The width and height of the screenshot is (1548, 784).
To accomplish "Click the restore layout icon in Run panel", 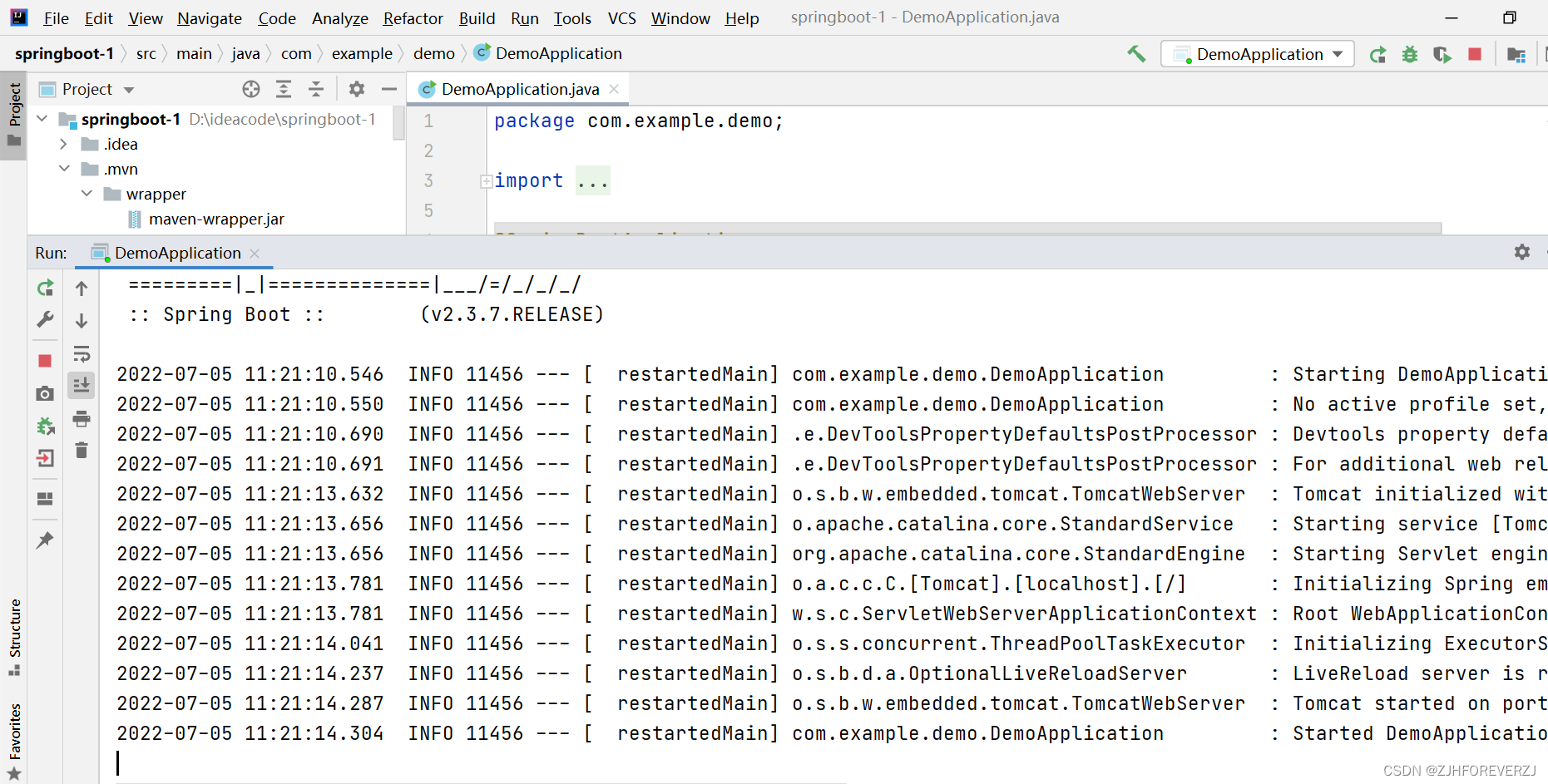I will (46, 499).
